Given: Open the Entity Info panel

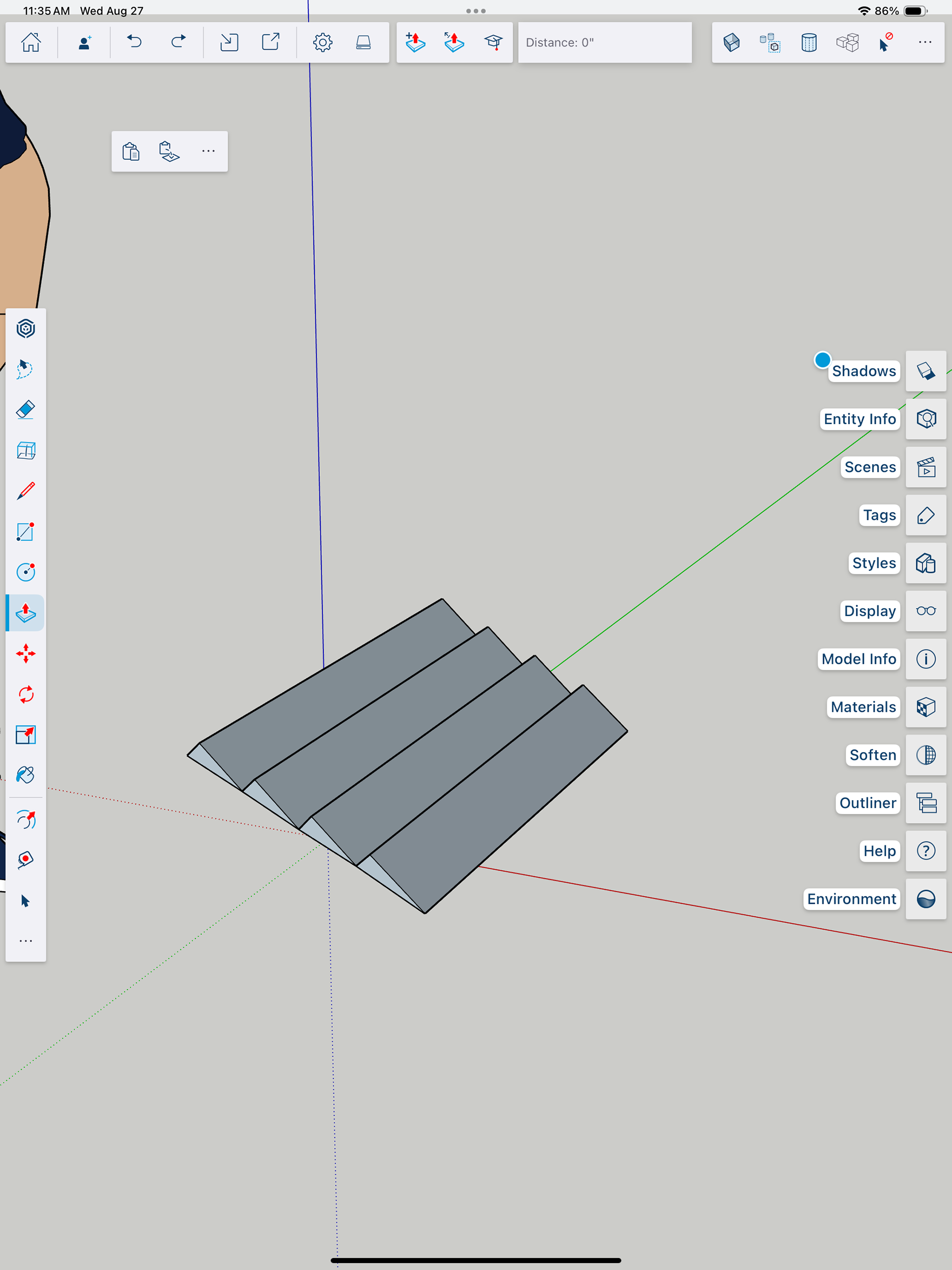Looking at the screenshot, I should 926,419.
